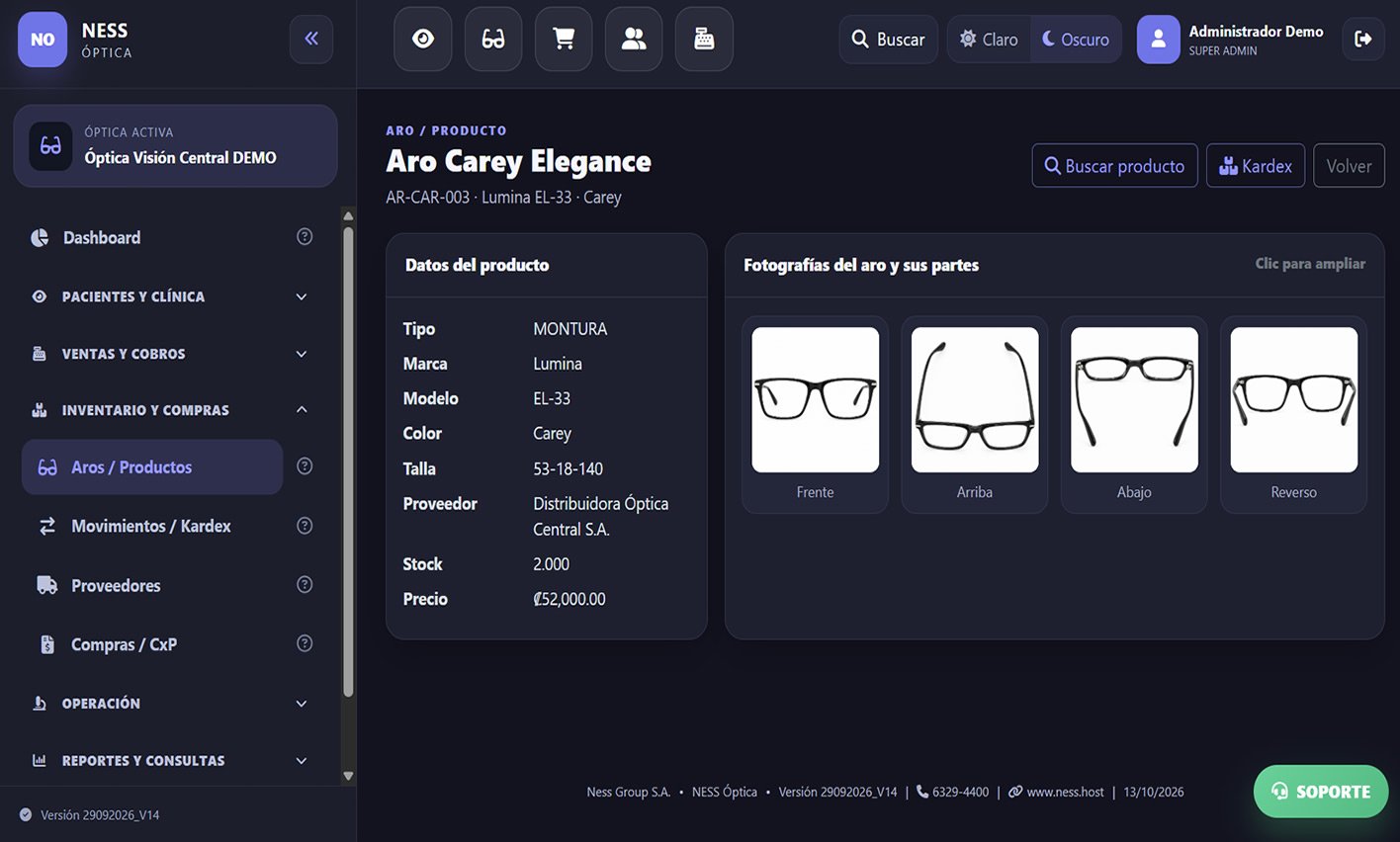Switch to Claro light theme
The width and height of the screenshot is (1400, 842).
click(x=989, y=40)
